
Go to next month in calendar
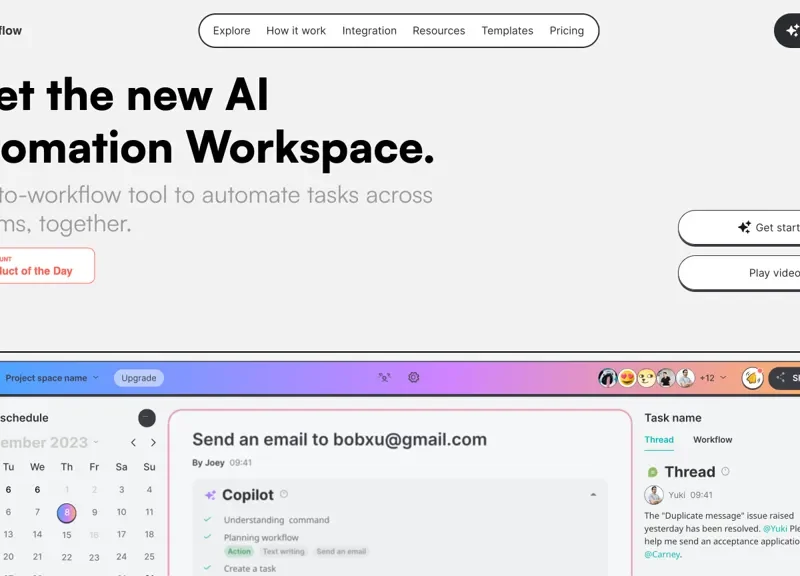coord(153,442)
